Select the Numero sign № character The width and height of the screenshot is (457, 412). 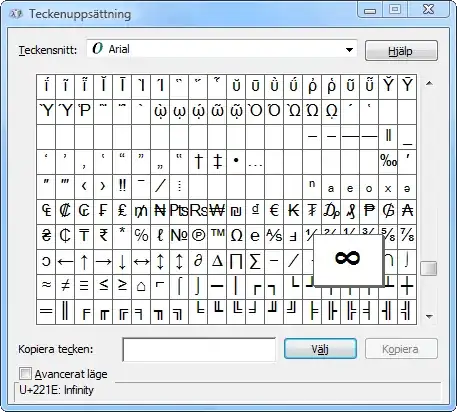(179, 237)
